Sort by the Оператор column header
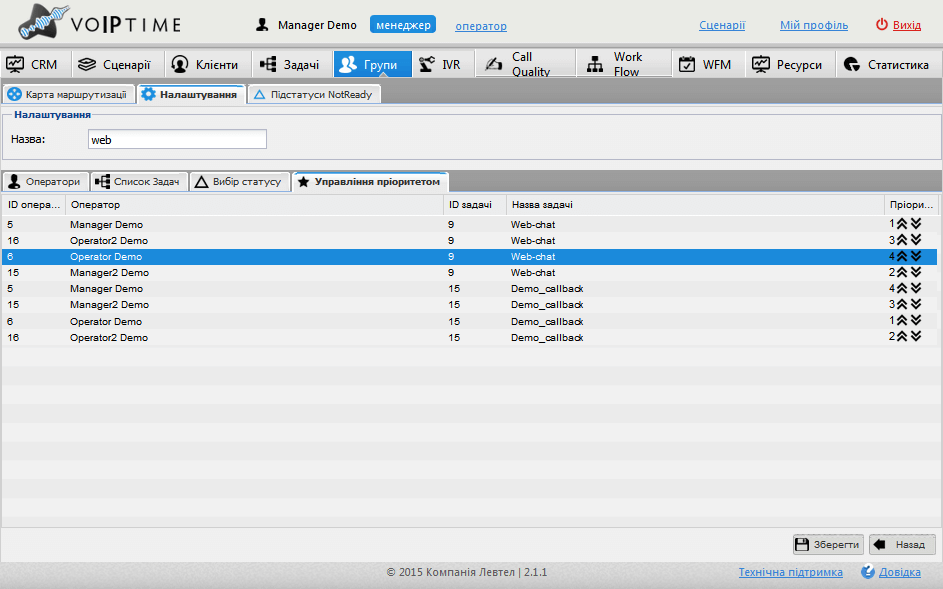The width and height of the screenshot is (943, 589). tap(254, 205)
